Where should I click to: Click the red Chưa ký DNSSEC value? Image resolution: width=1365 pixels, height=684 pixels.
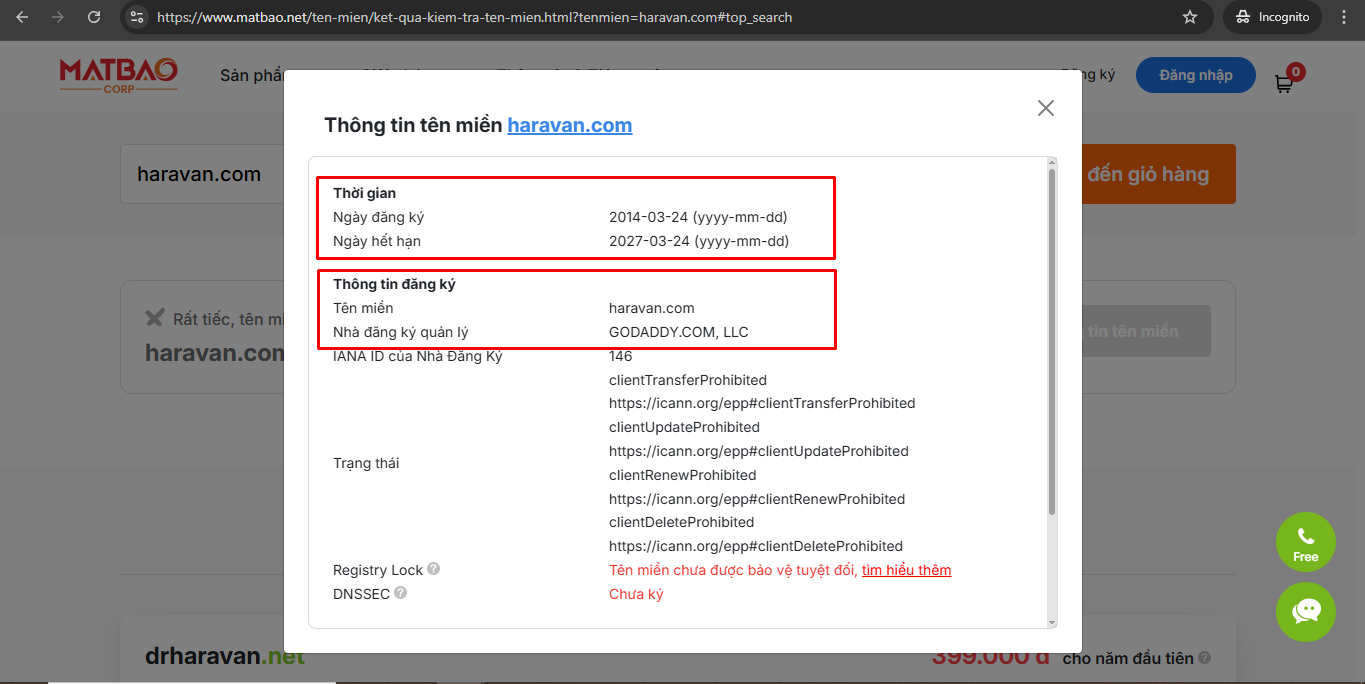pos(636,594)
